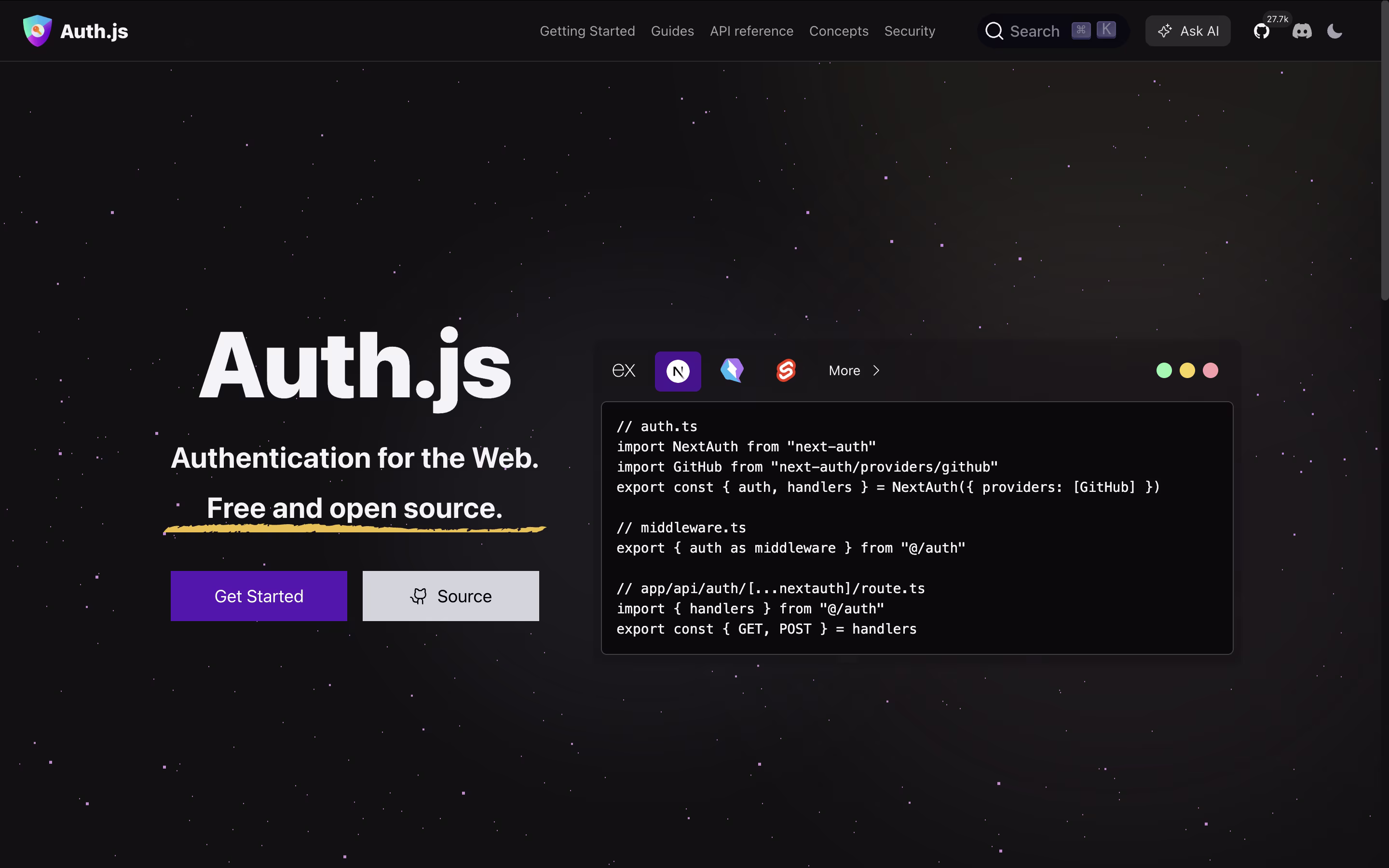Select the Express framework tab icon
The height and width of the screenshot is (868, 1389).
click(624, 371)
